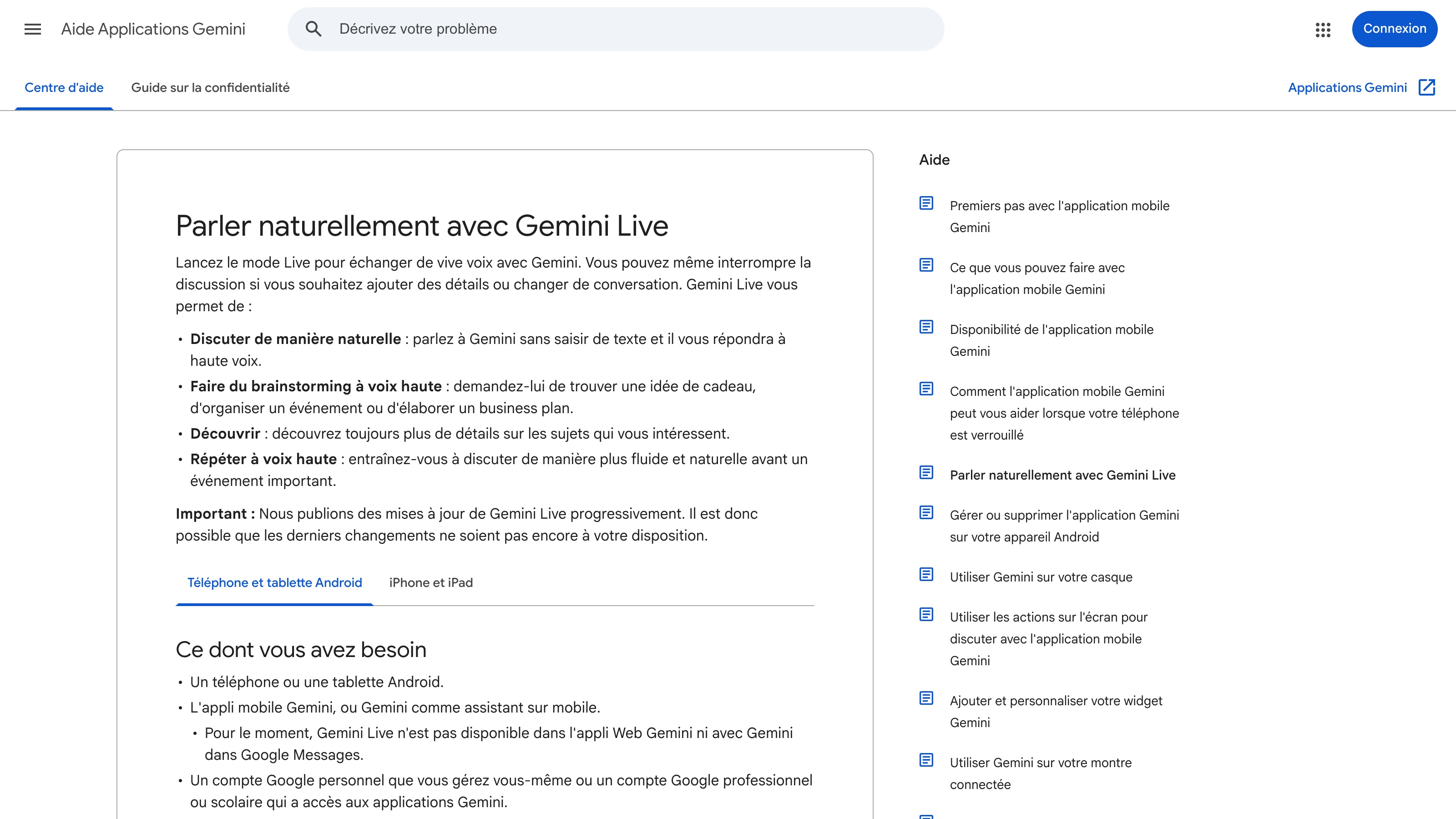Click the Ce dont vous avez besoin heading
The width and height of the screenshot is (1456, 819).
(x=301, y=650)
